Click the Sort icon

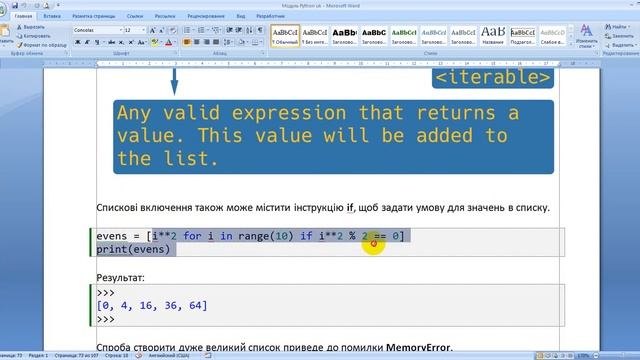click(x=249, y=30)
